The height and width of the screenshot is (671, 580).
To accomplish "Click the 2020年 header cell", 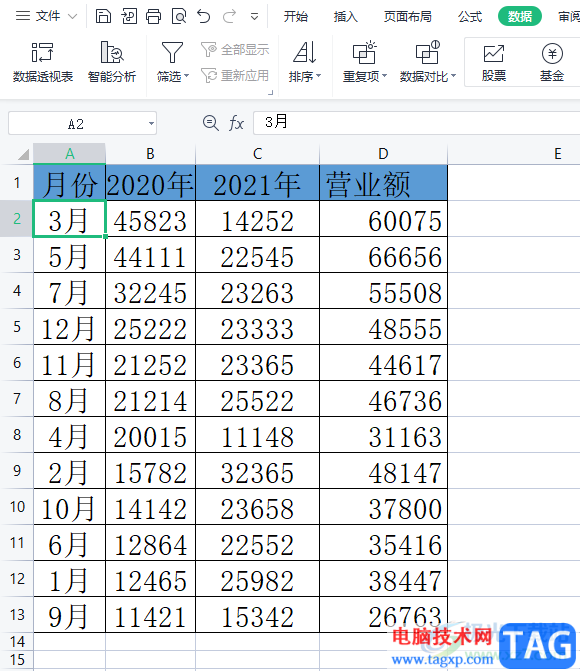I will (x=150, y=183).
